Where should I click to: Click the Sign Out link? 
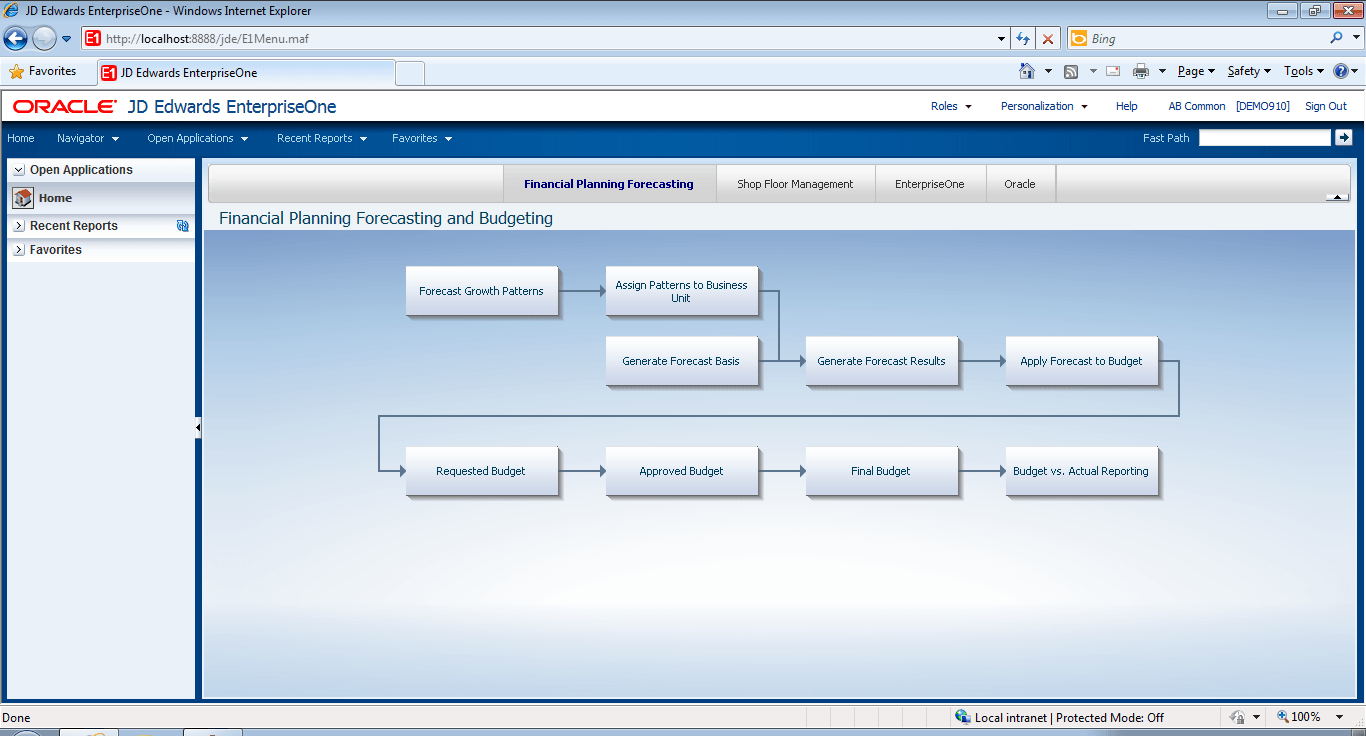[1325, 106]
